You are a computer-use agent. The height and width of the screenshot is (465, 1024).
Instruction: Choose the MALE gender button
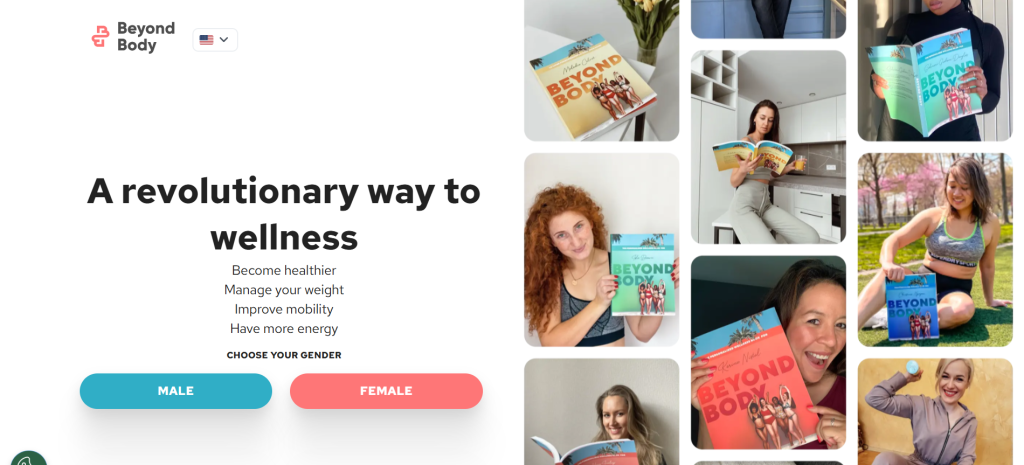(176, 391)
